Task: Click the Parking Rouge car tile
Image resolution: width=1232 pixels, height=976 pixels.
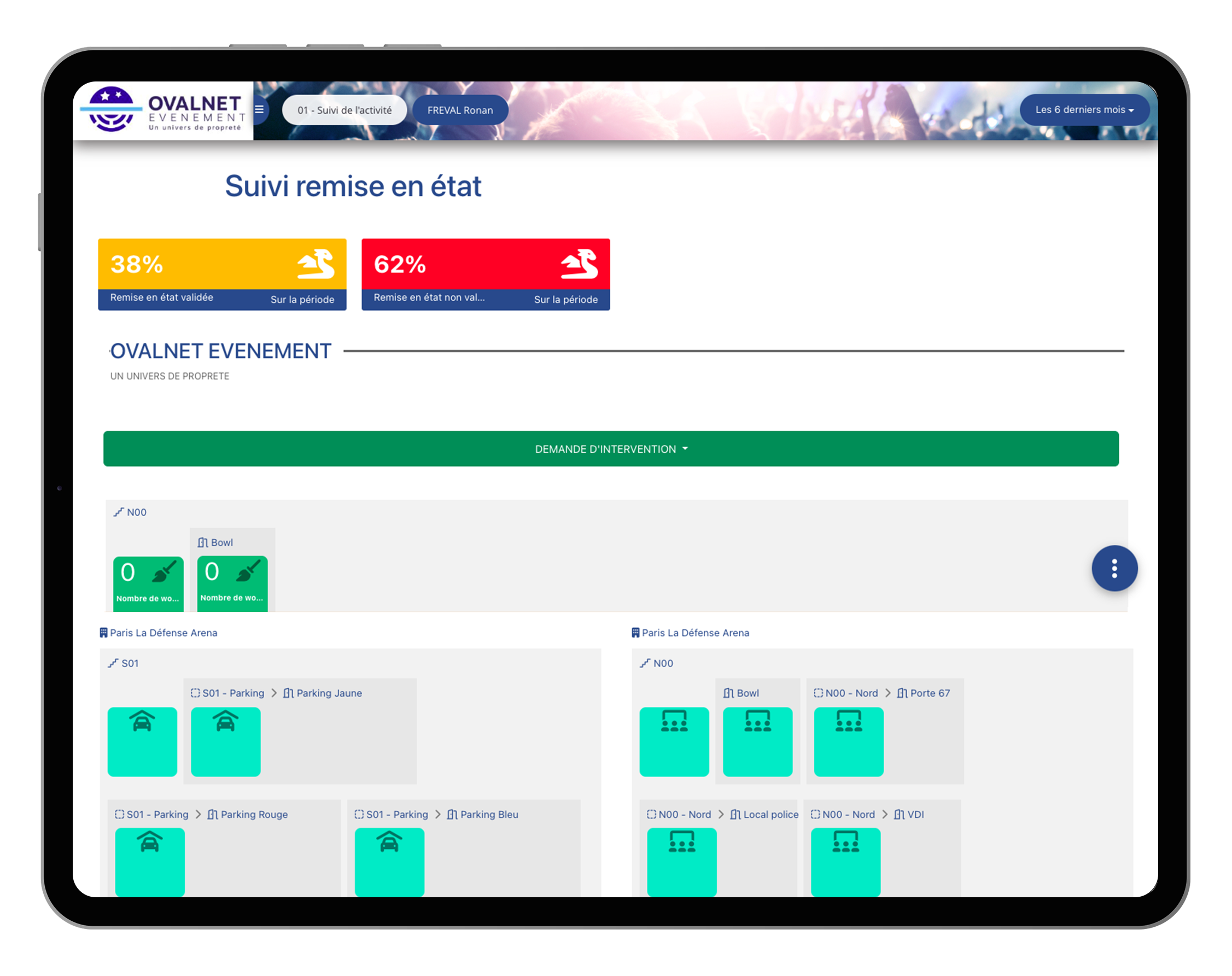Action: 150,861
